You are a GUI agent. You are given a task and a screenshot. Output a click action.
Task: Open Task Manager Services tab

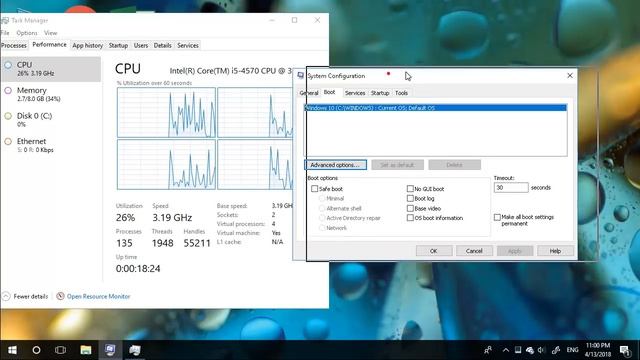click(x=188, y=45)
